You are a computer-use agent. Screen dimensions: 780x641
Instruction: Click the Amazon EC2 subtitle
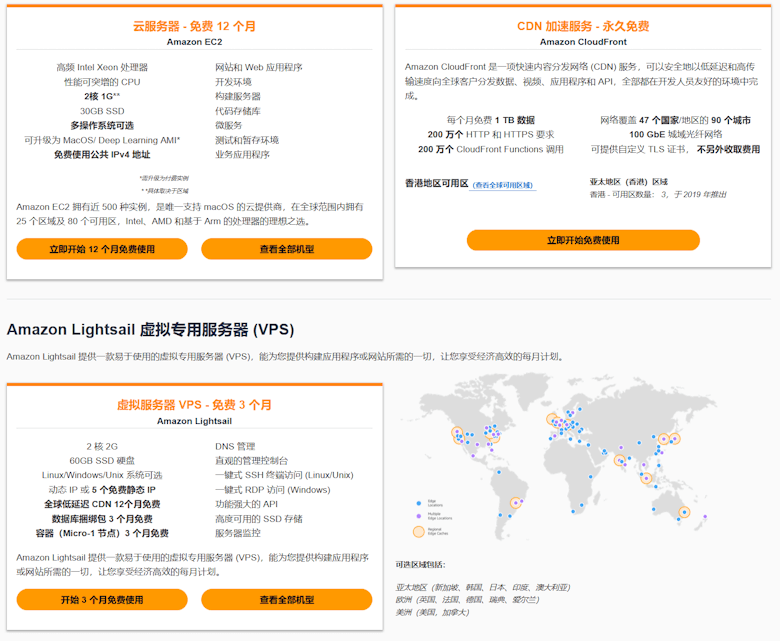click(x=195, y=42)
